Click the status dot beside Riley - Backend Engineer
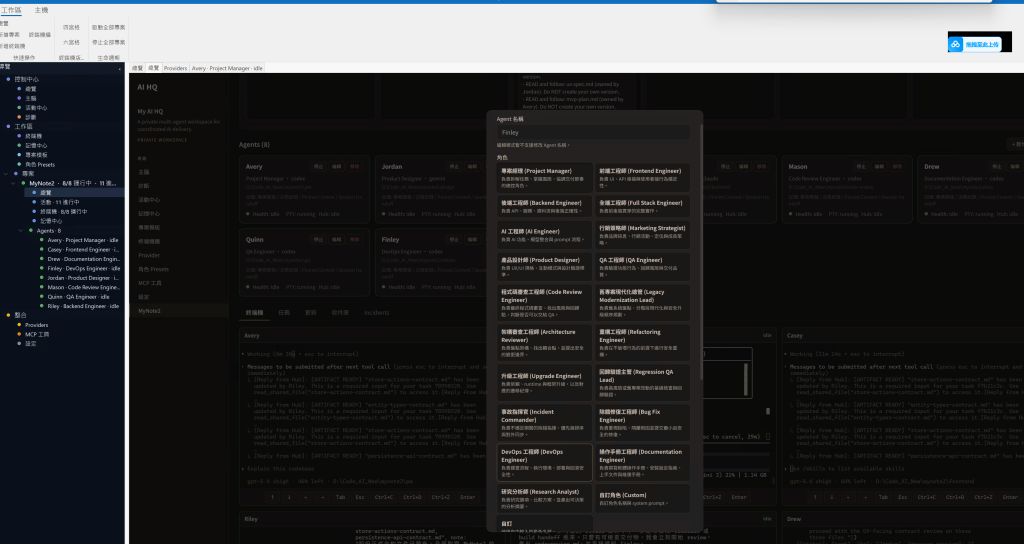Screen dimensions: 1024x544 (x=41, y=305)
